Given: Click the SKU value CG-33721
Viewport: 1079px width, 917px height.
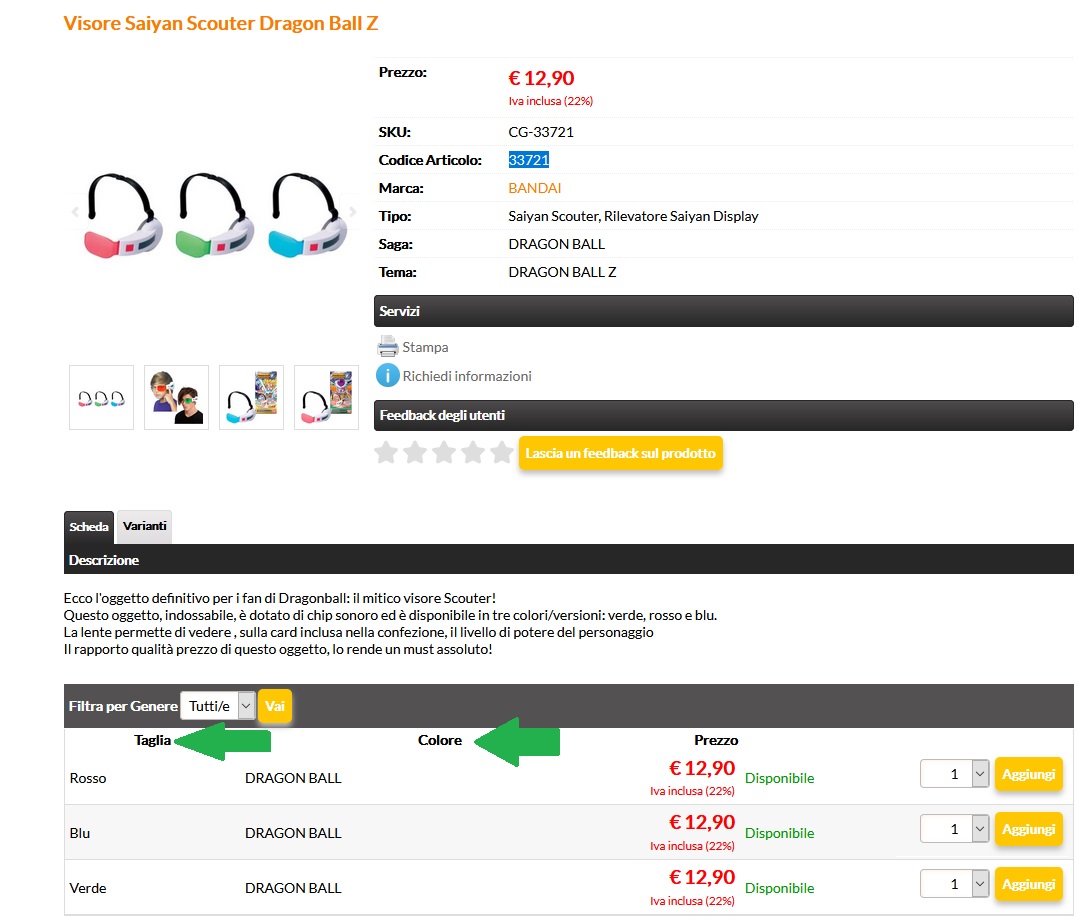Looking at the screenshot, I should tap(541, 132).
